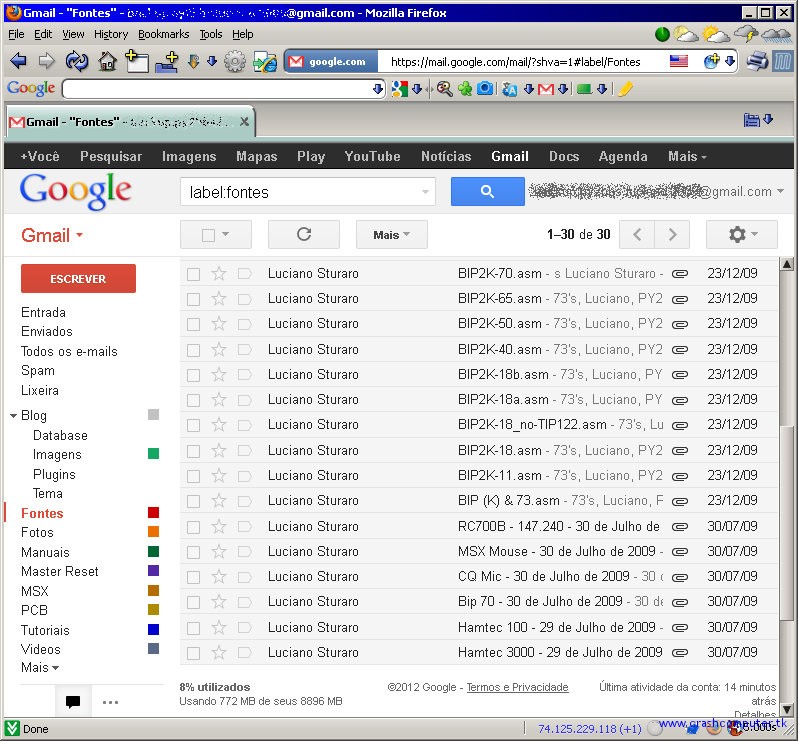Click the Gmail "Fontes" browser tab
Image resolution: width=798 pixels, height=741 pixels.
coord(130,122)
